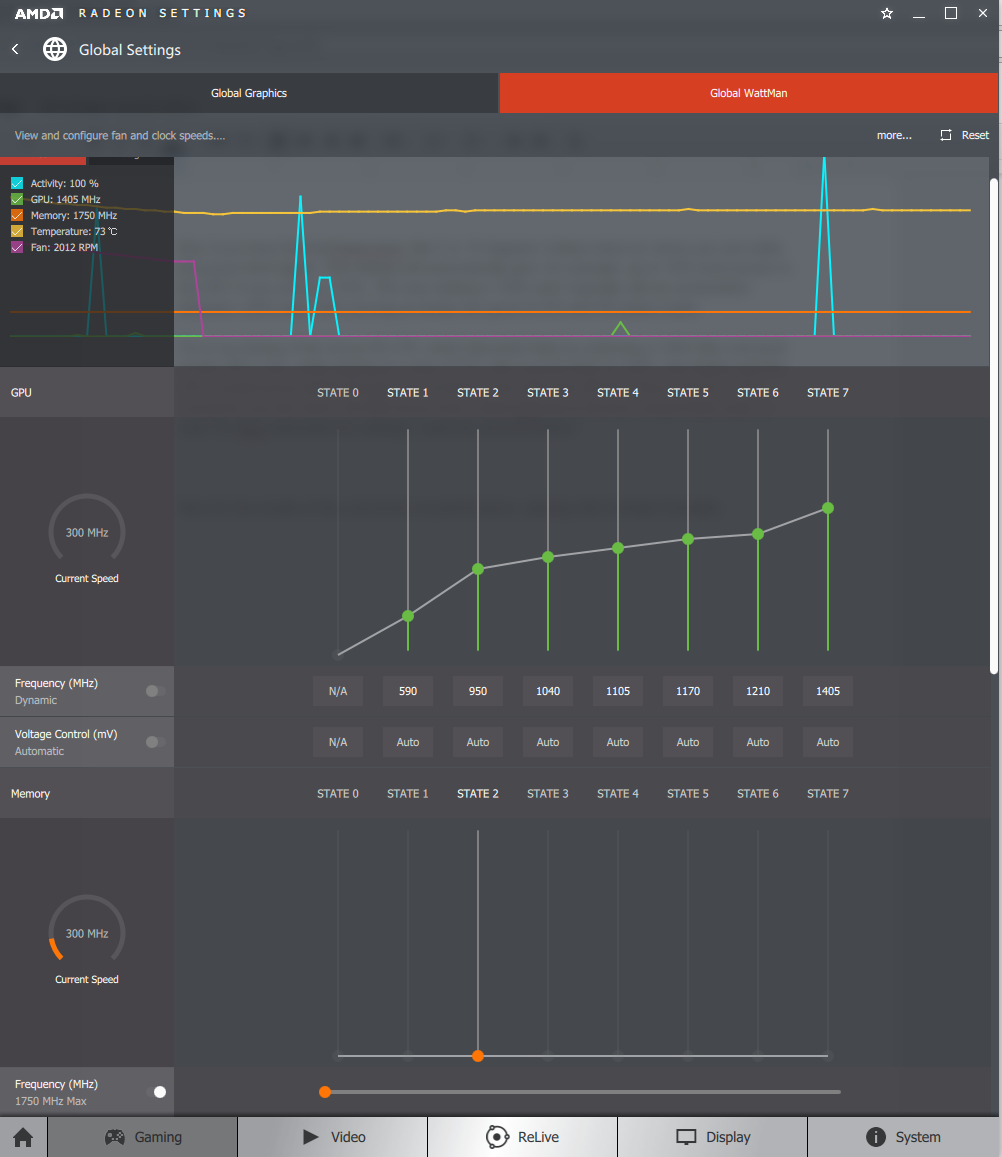Click the vertical scrollbar
The width and height of the screenshot is (1002, 1157).
pos(994,426)
